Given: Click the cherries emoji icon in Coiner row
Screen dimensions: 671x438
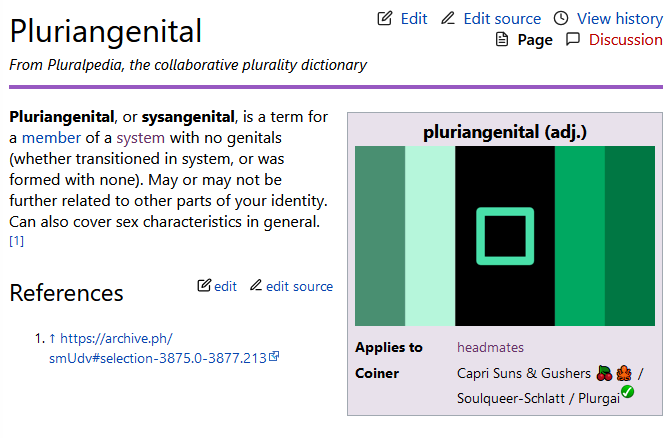Looking at the screenshot, I should 603,373.
